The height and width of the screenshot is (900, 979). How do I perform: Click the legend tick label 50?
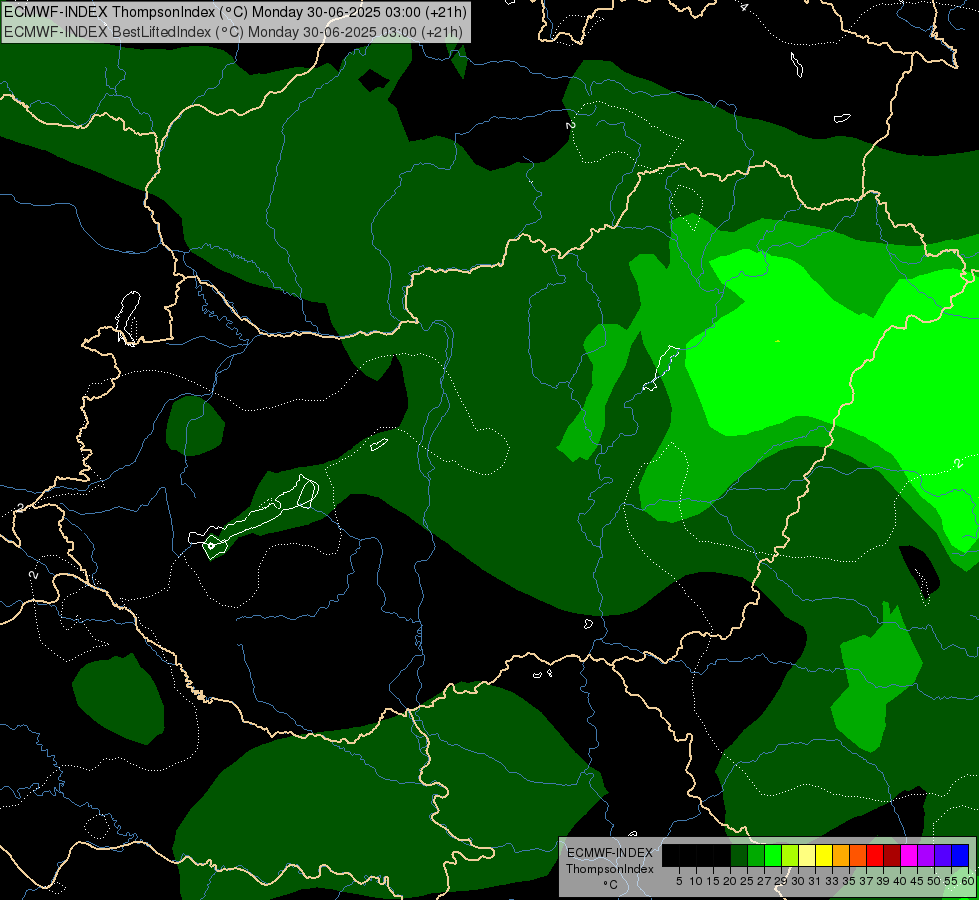pyautogui.click(x=934, y=881)
